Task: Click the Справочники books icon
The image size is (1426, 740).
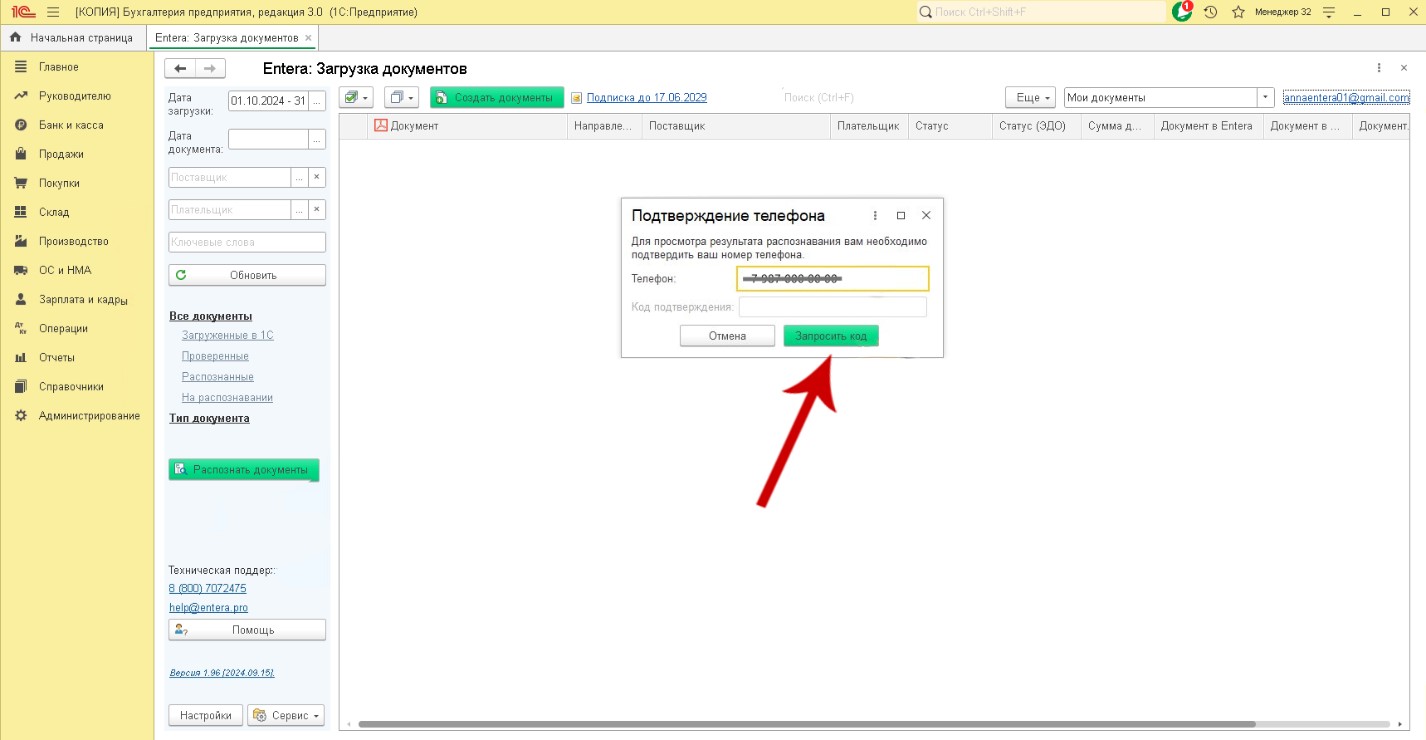Action: coord(20,386)
